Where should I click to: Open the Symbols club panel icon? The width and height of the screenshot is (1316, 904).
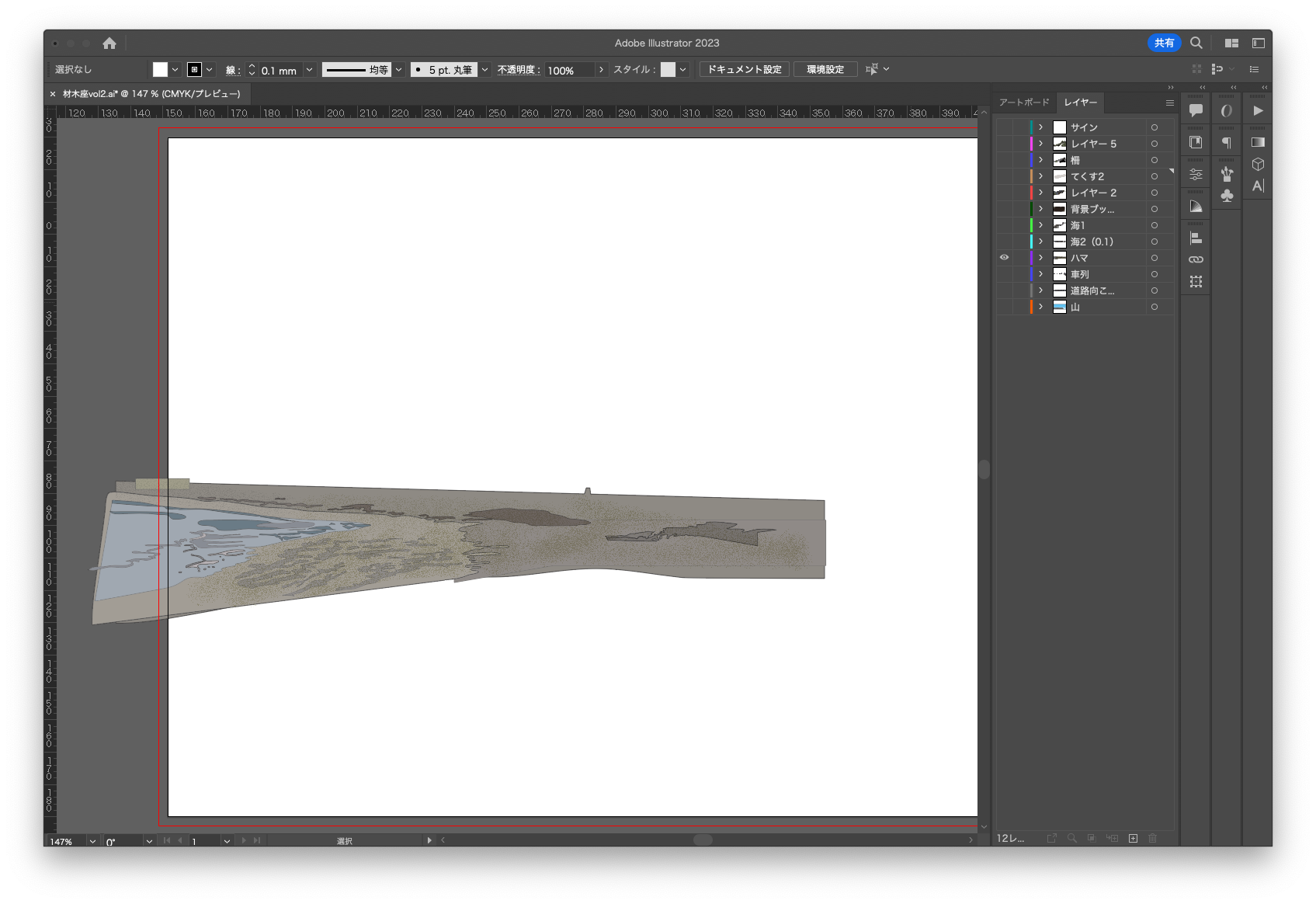click(x=1227, y=196)
